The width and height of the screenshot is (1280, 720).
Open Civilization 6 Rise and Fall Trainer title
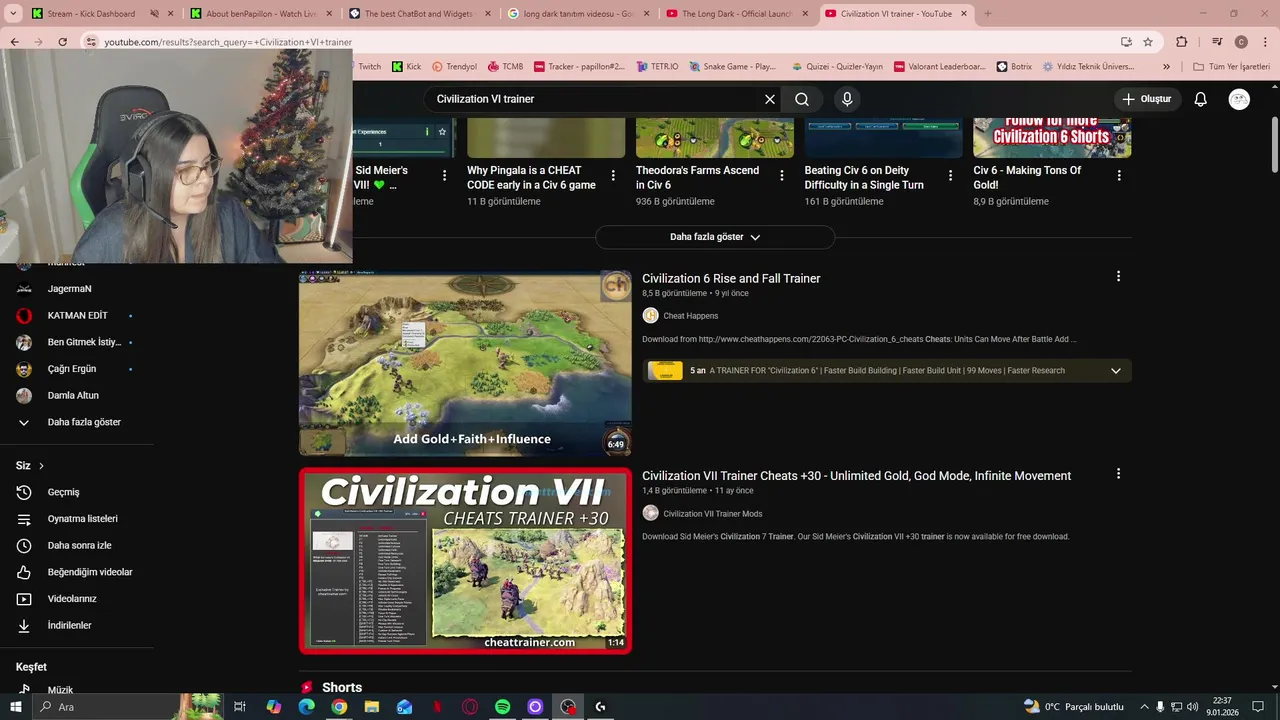click(731, 279)
